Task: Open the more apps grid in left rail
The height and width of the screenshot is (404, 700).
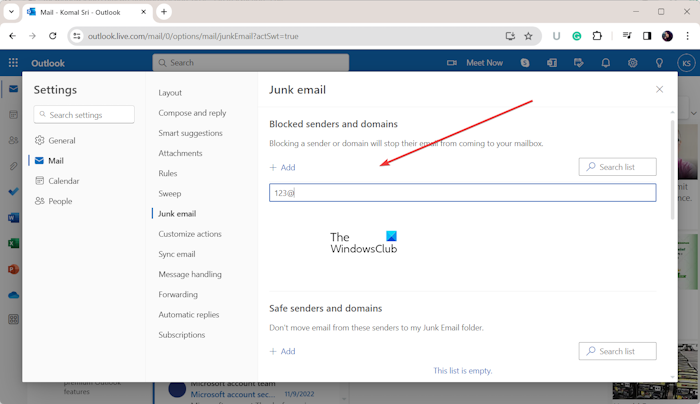Action: (13, 319)
